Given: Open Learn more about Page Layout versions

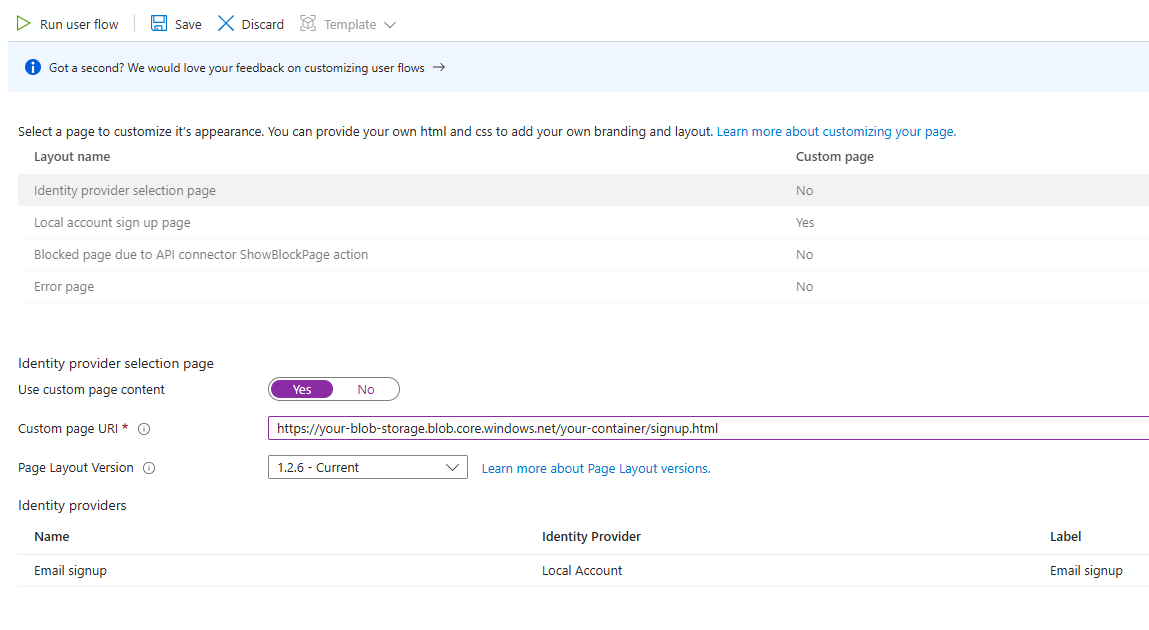Looking at the screenshot, I should click(595, 467).
